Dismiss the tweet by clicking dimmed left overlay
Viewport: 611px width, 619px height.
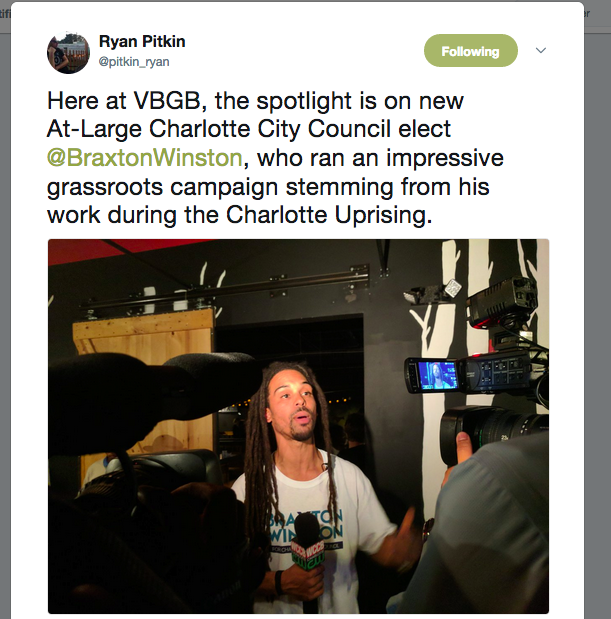click(x=5, y=316)
